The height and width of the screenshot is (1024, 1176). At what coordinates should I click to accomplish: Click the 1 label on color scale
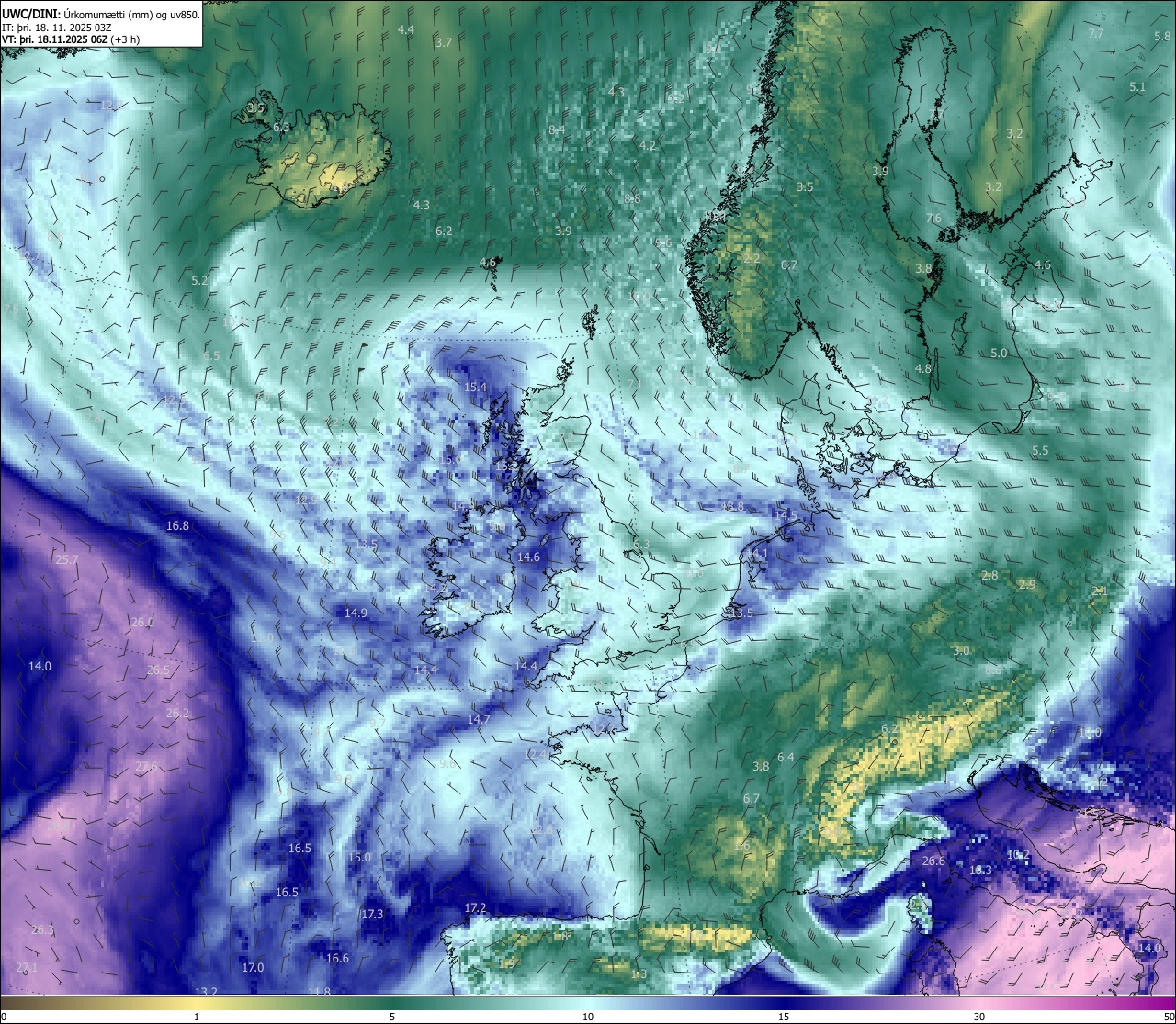point(197,1017)
